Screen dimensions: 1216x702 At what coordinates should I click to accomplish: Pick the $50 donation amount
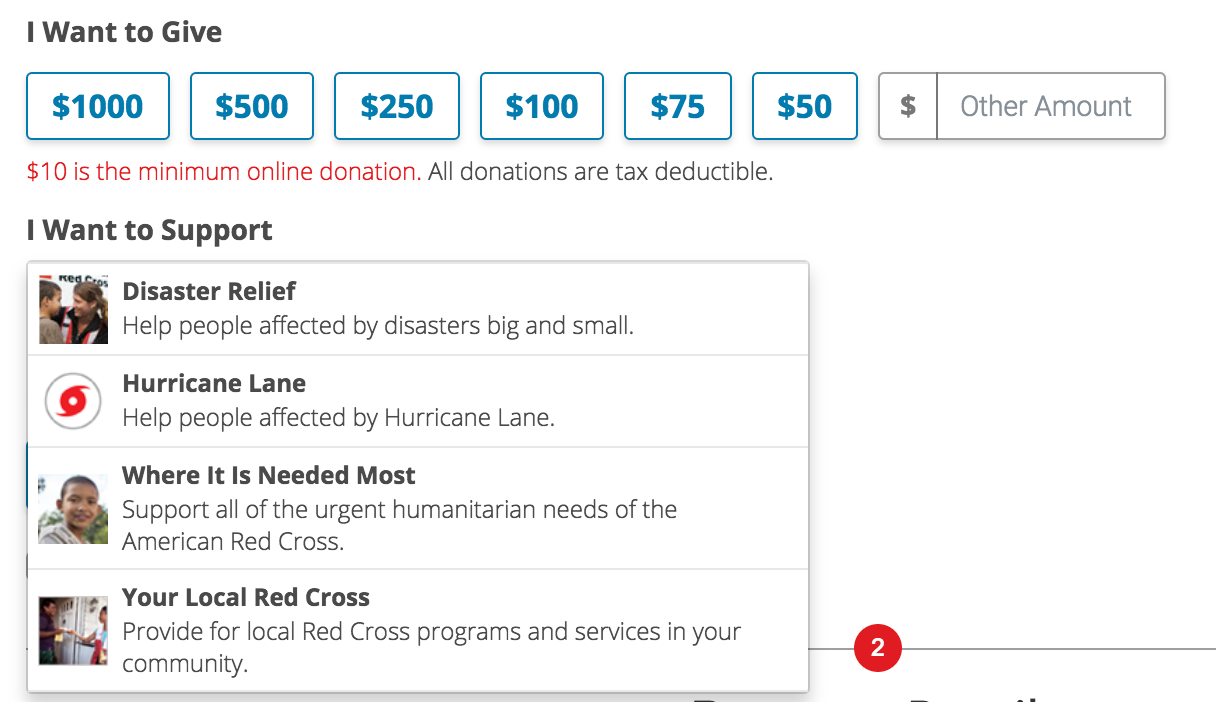point(805,106)
